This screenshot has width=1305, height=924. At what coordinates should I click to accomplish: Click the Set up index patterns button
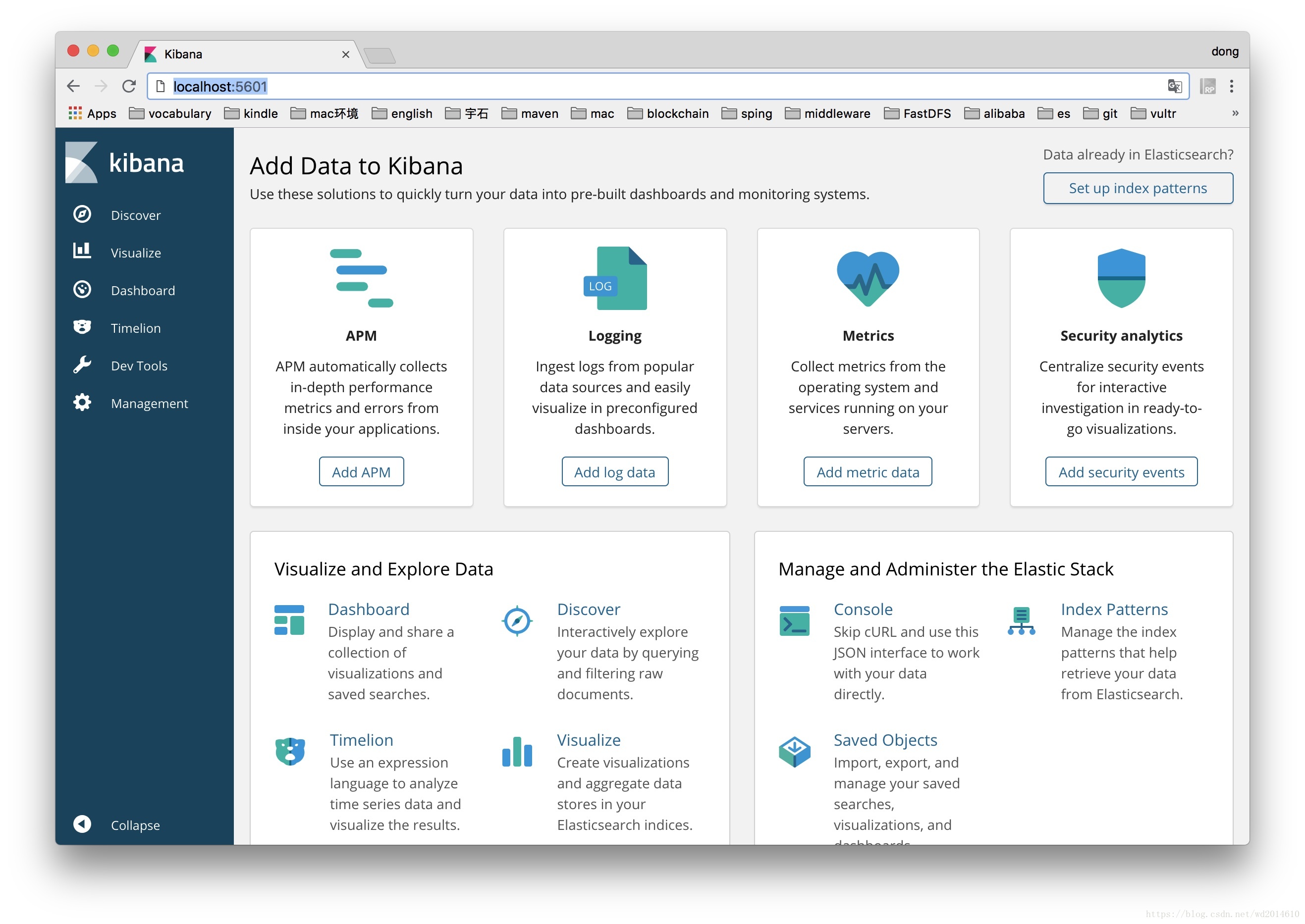click(x=1139, y=188)
